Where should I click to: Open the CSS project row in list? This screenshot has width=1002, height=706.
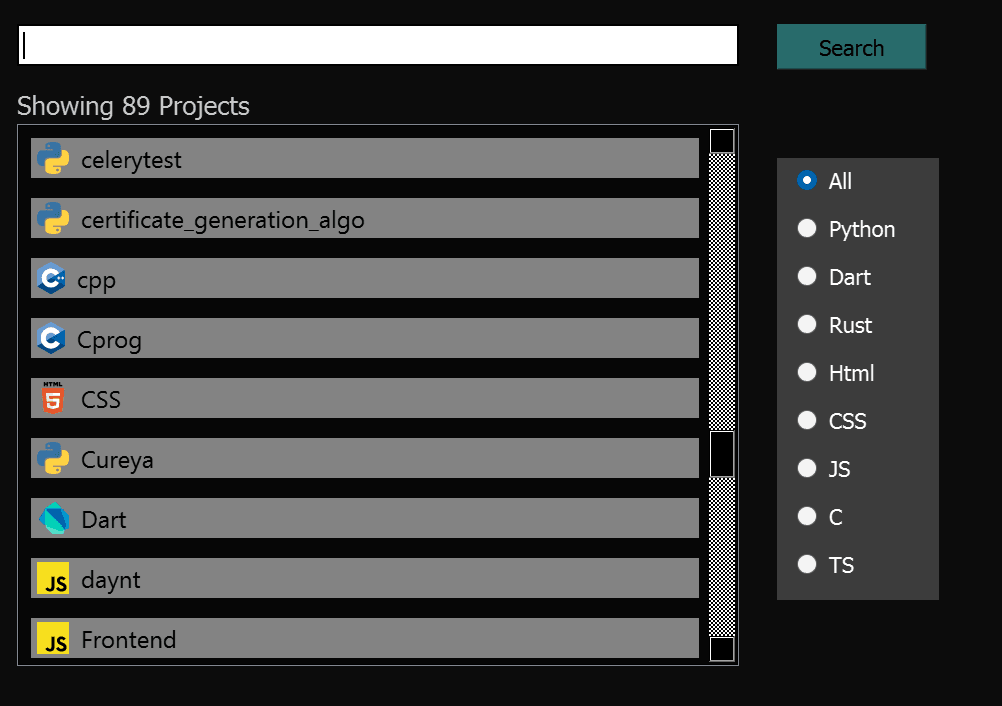365,398
